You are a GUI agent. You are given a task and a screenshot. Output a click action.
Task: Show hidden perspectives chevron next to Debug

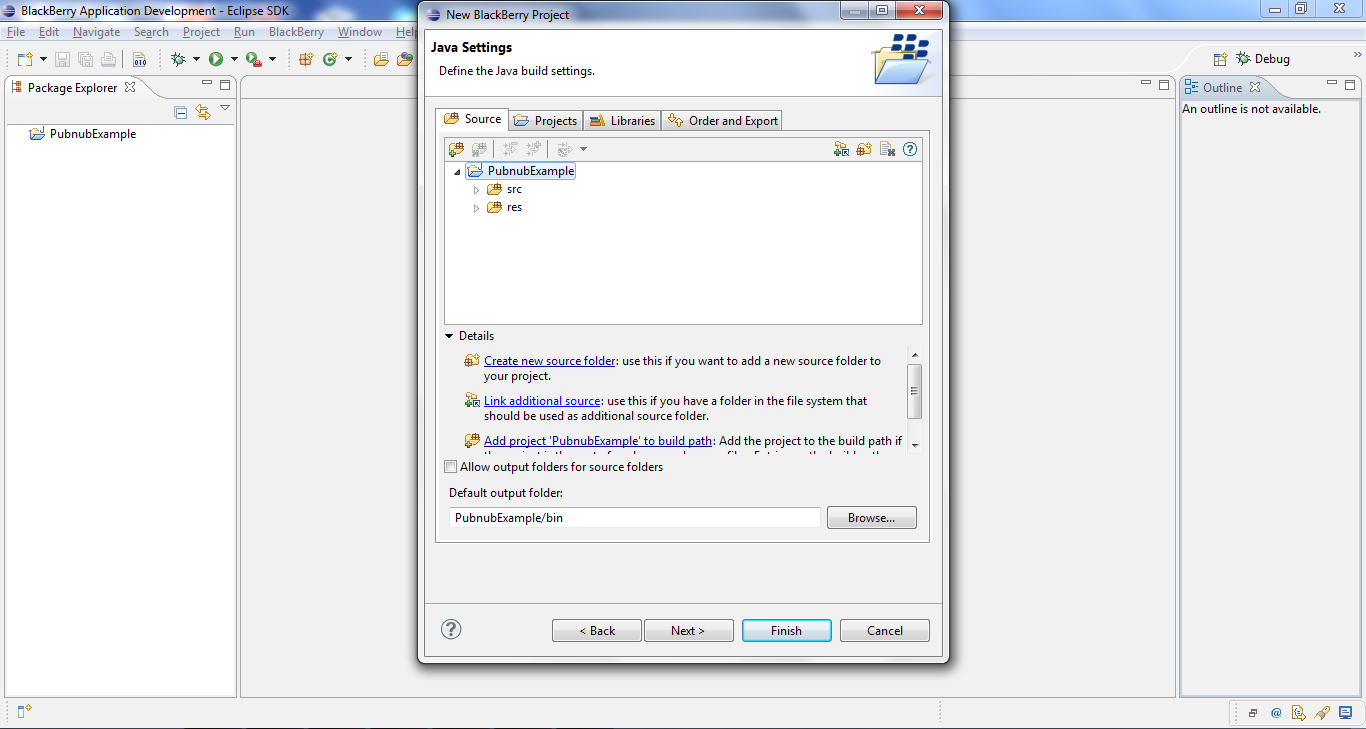point(1357,56)
